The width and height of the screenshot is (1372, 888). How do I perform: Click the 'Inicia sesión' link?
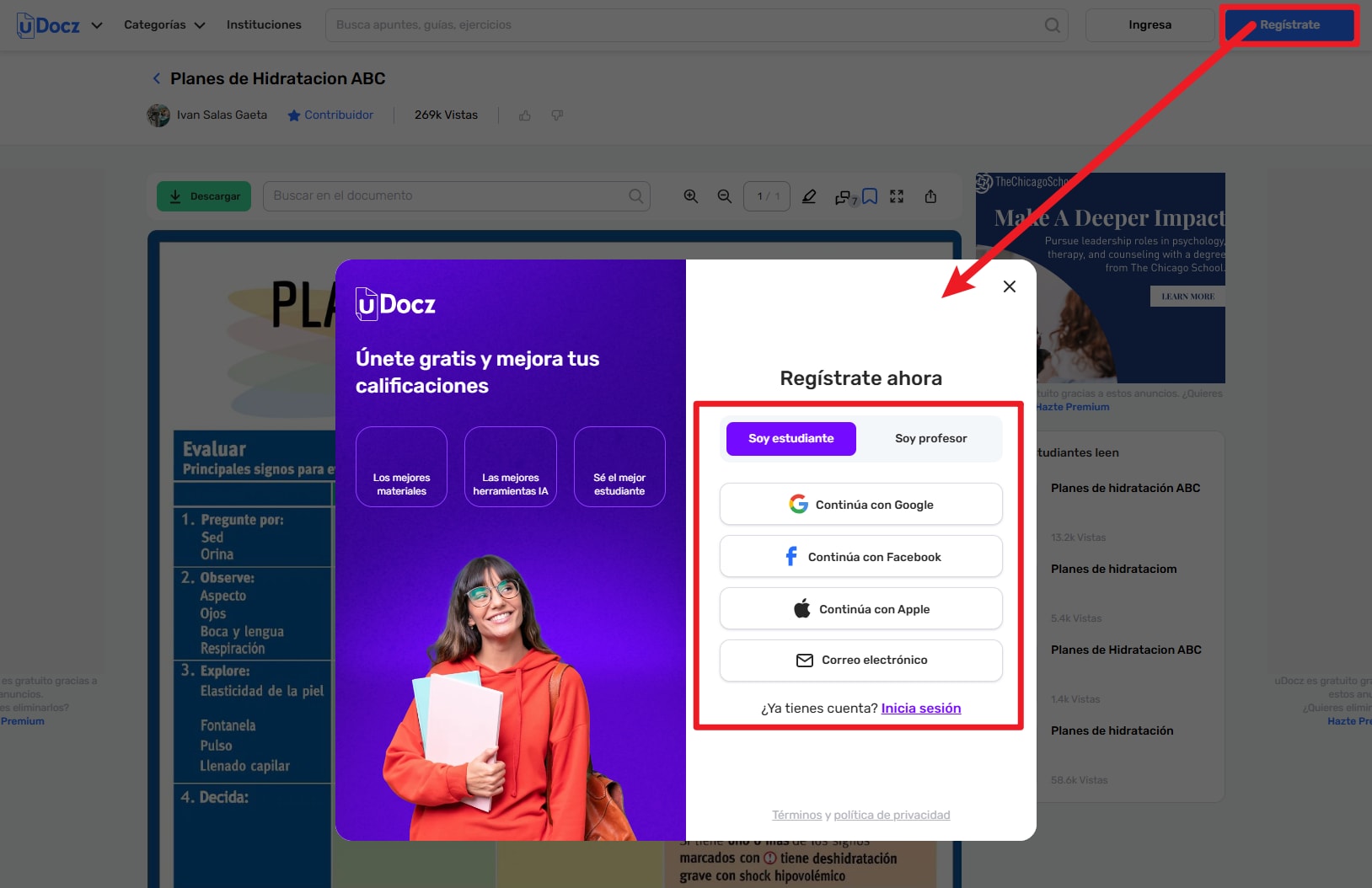pyautogui.click(x=920, y=709)
